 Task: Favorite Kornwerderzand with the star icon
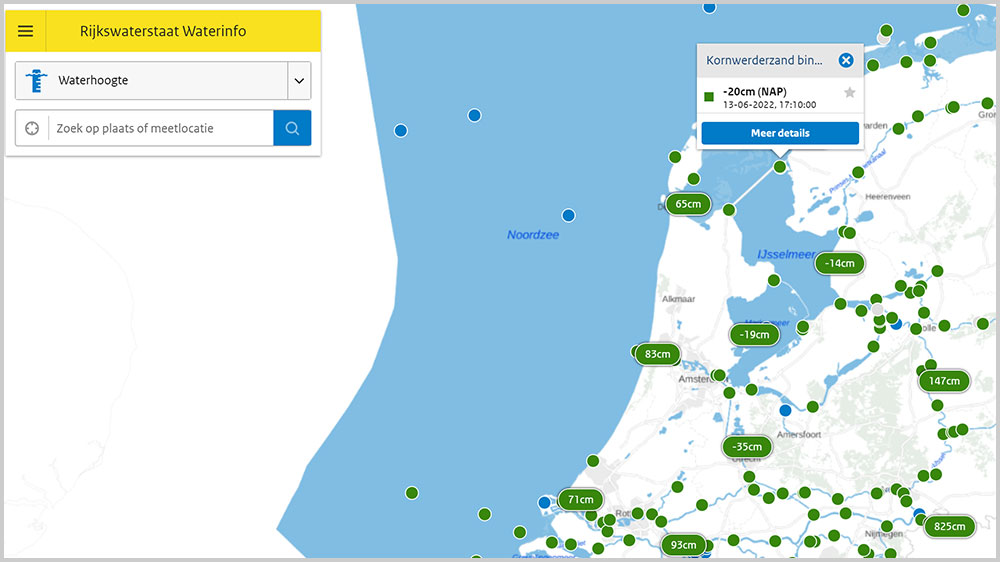(850, 93)
